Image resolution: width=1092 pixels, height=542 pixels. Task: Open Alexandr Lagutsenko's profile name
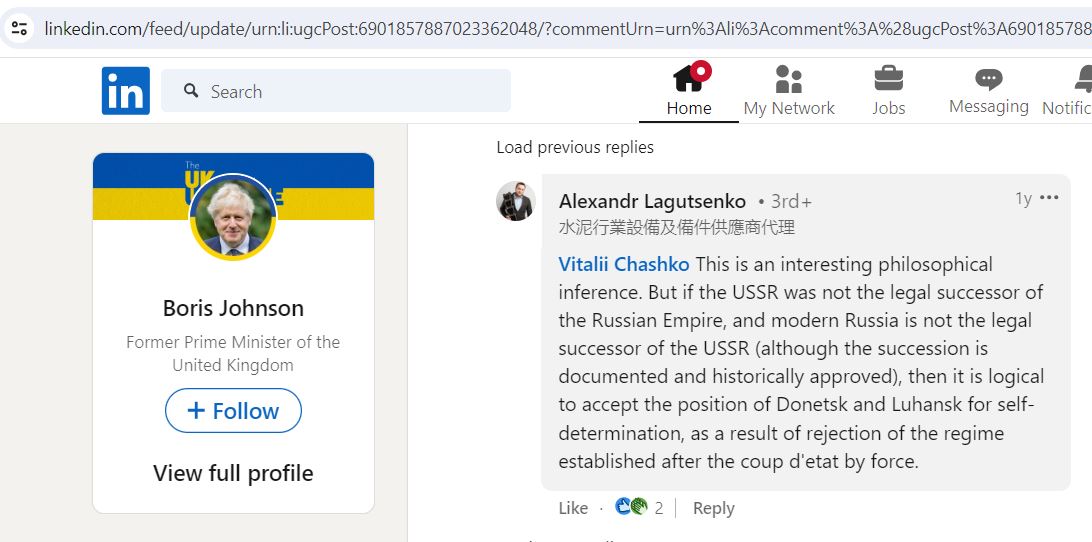(x=652, y=202)
